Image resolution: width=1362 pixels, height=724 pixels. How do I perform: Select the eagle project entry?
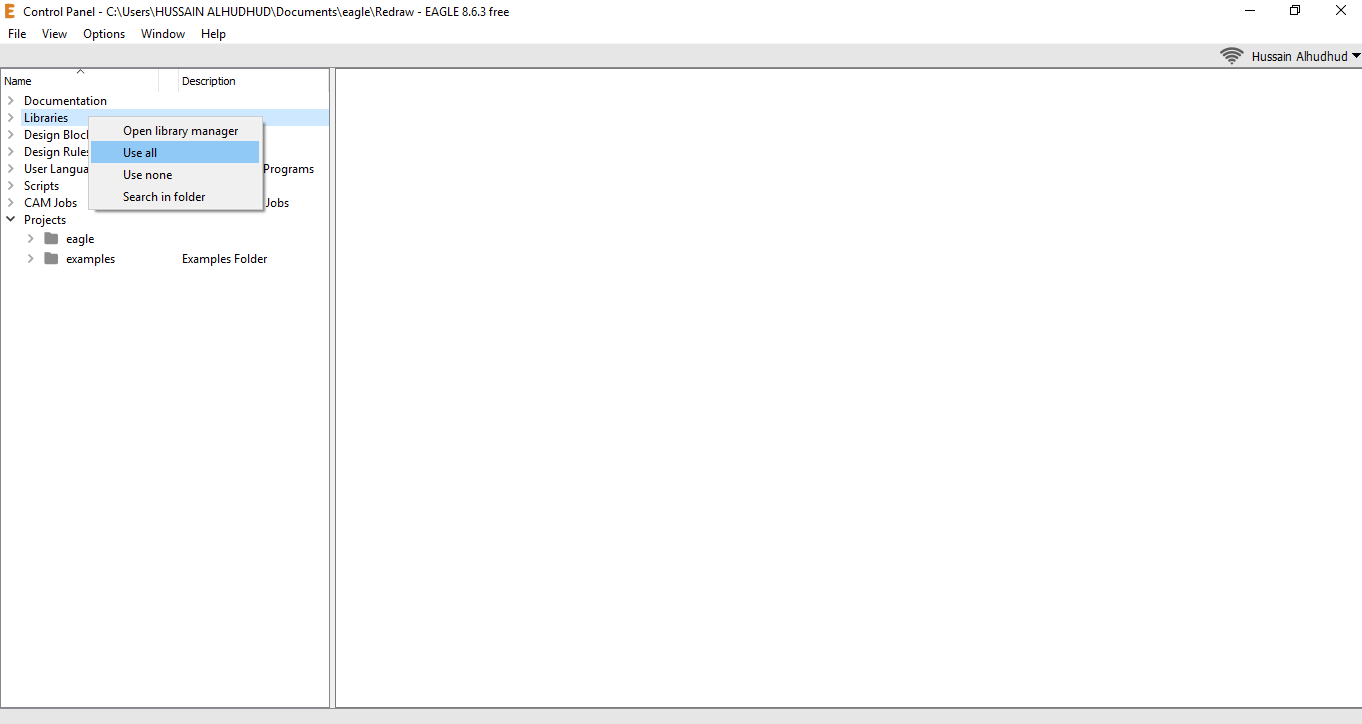80,239
